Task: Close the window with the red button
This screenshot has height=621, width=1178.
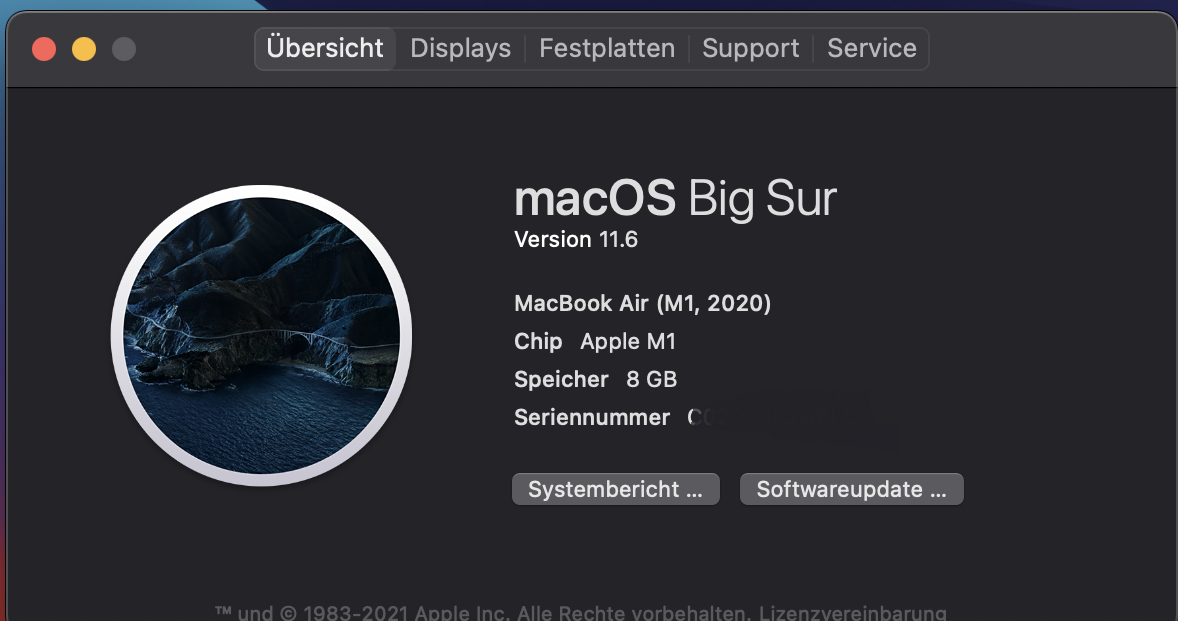Action: coord(44,50)
